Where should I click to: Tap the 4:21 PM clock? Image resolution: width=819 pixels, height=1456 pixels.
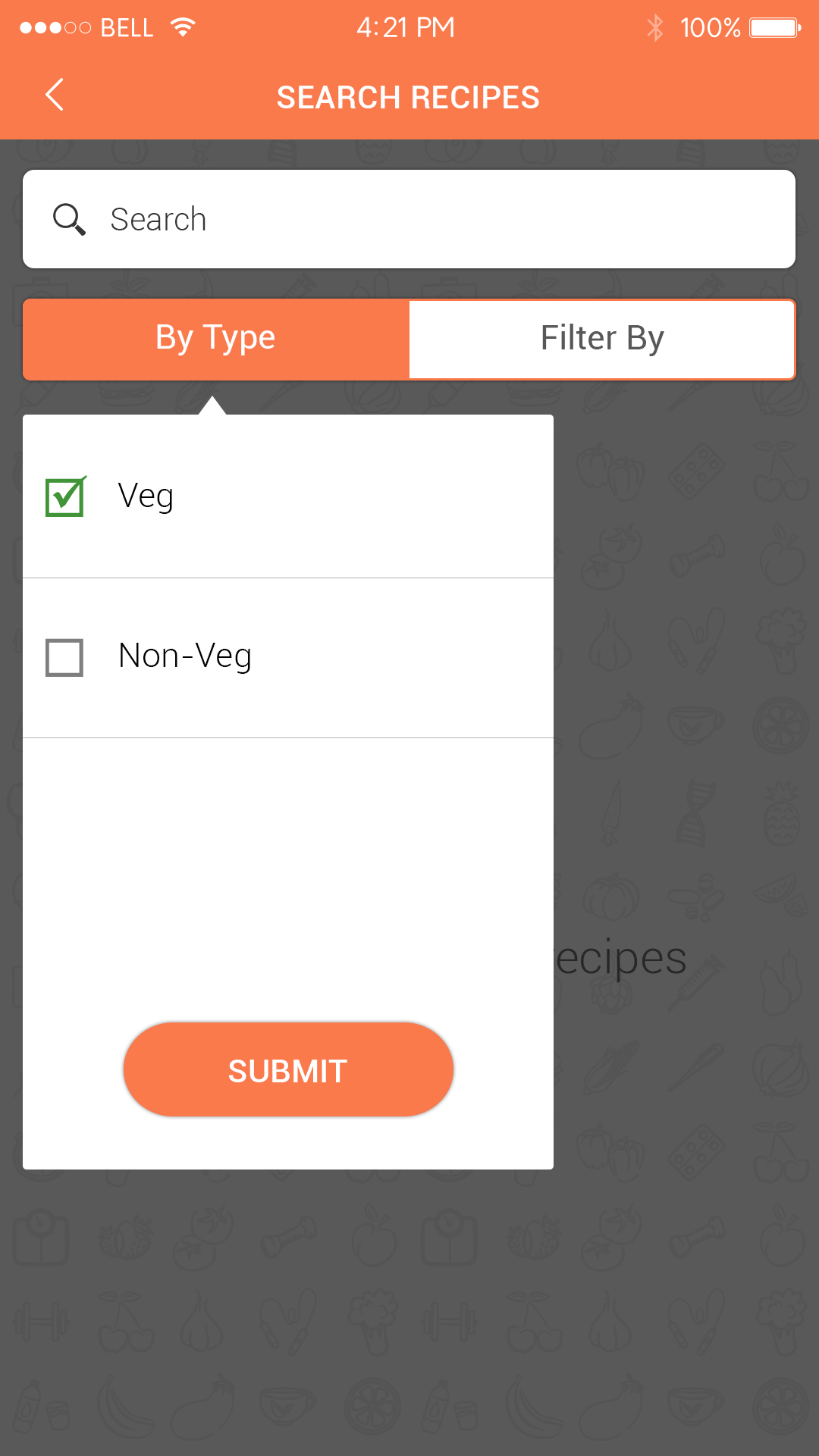(406, 28)
